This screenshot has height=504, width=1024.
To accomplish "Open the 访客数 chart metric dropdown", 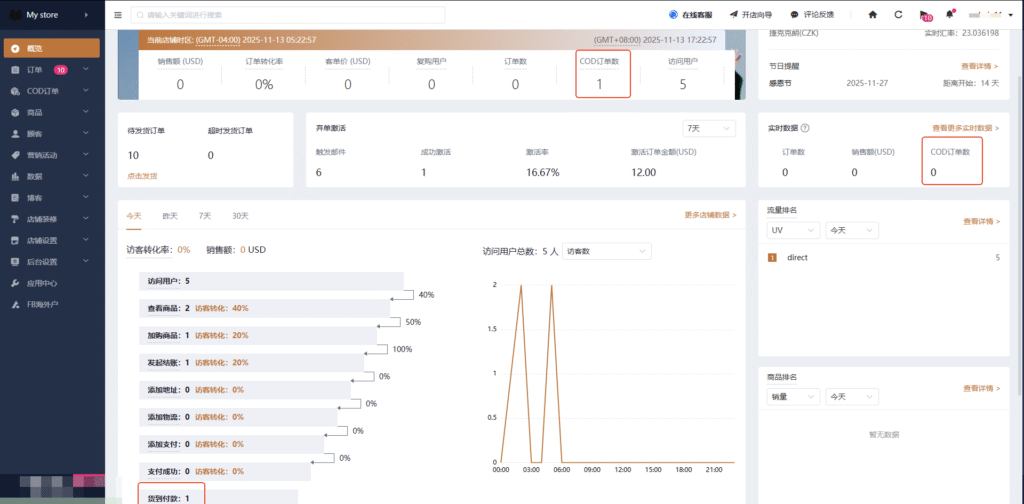I will pos(606,252).
